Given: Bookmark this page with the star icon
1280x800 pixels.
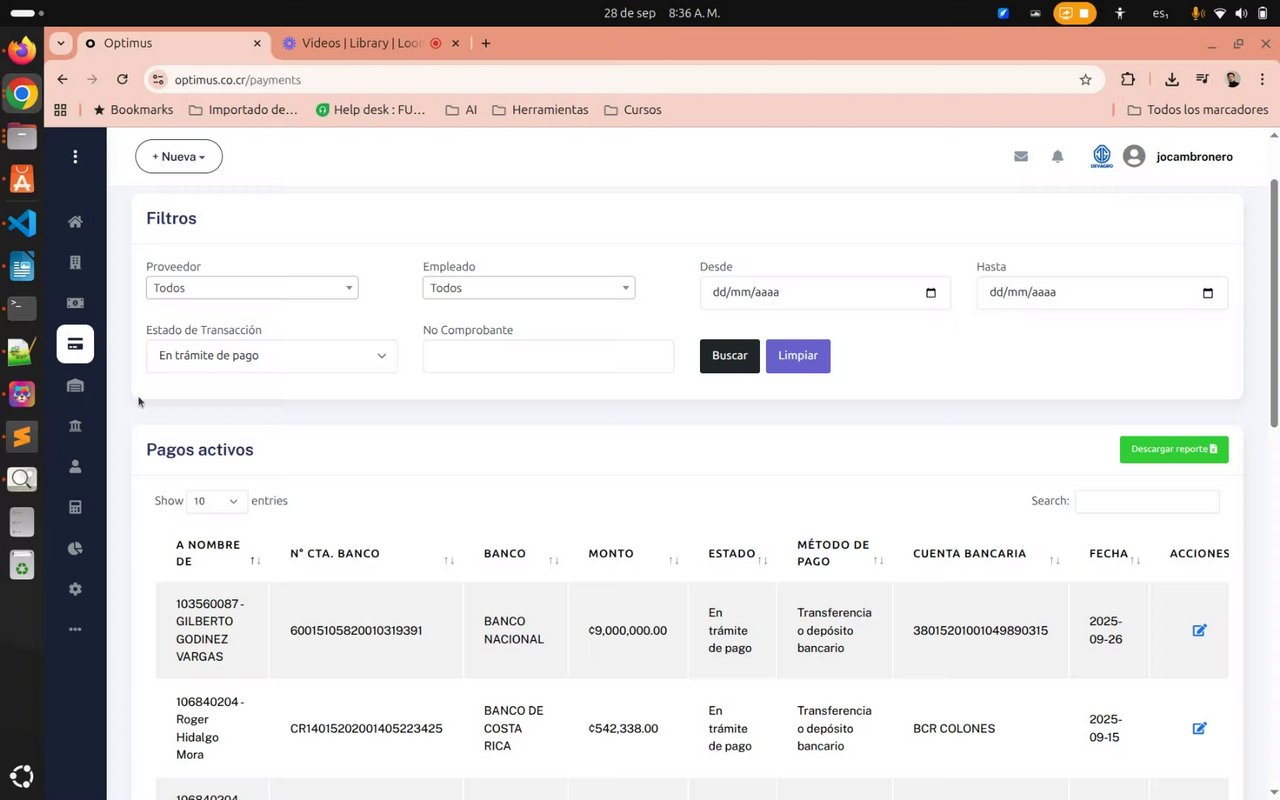Looking at the screenshot, I should pos(1085,80).
